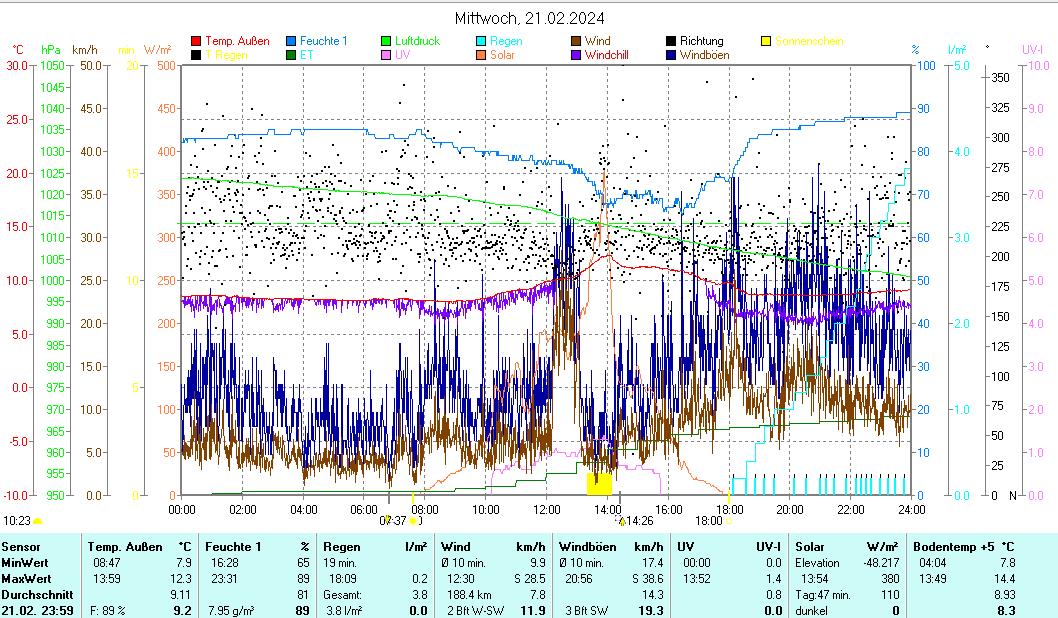Image resolution: width=1058 pixels, height=618 pixels.
Task: Click the cyan Regen legend swatch
Action: pos(481,41)
